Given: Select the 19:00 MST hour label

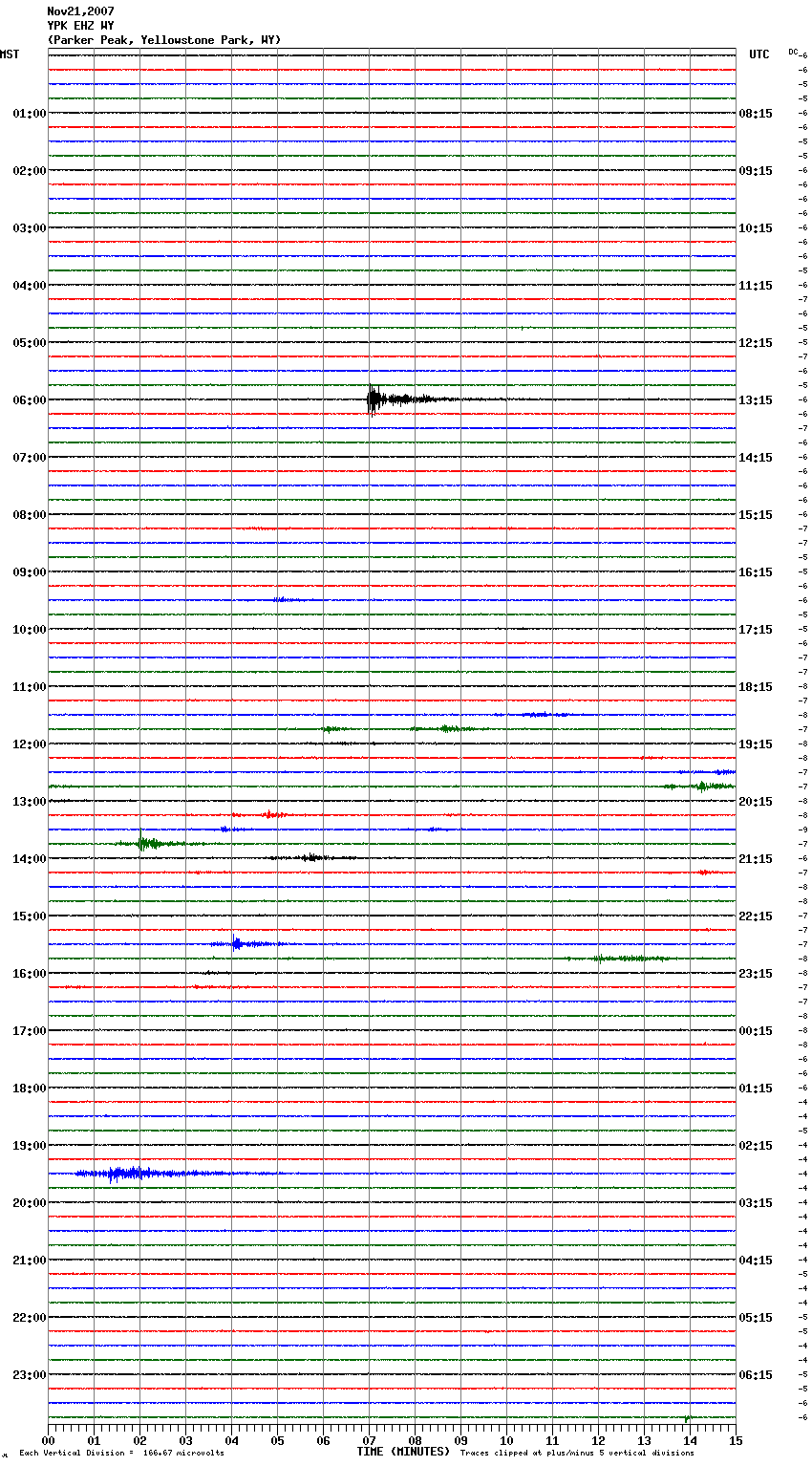Looking at the screenshot, I should [x=30, y=1146].
